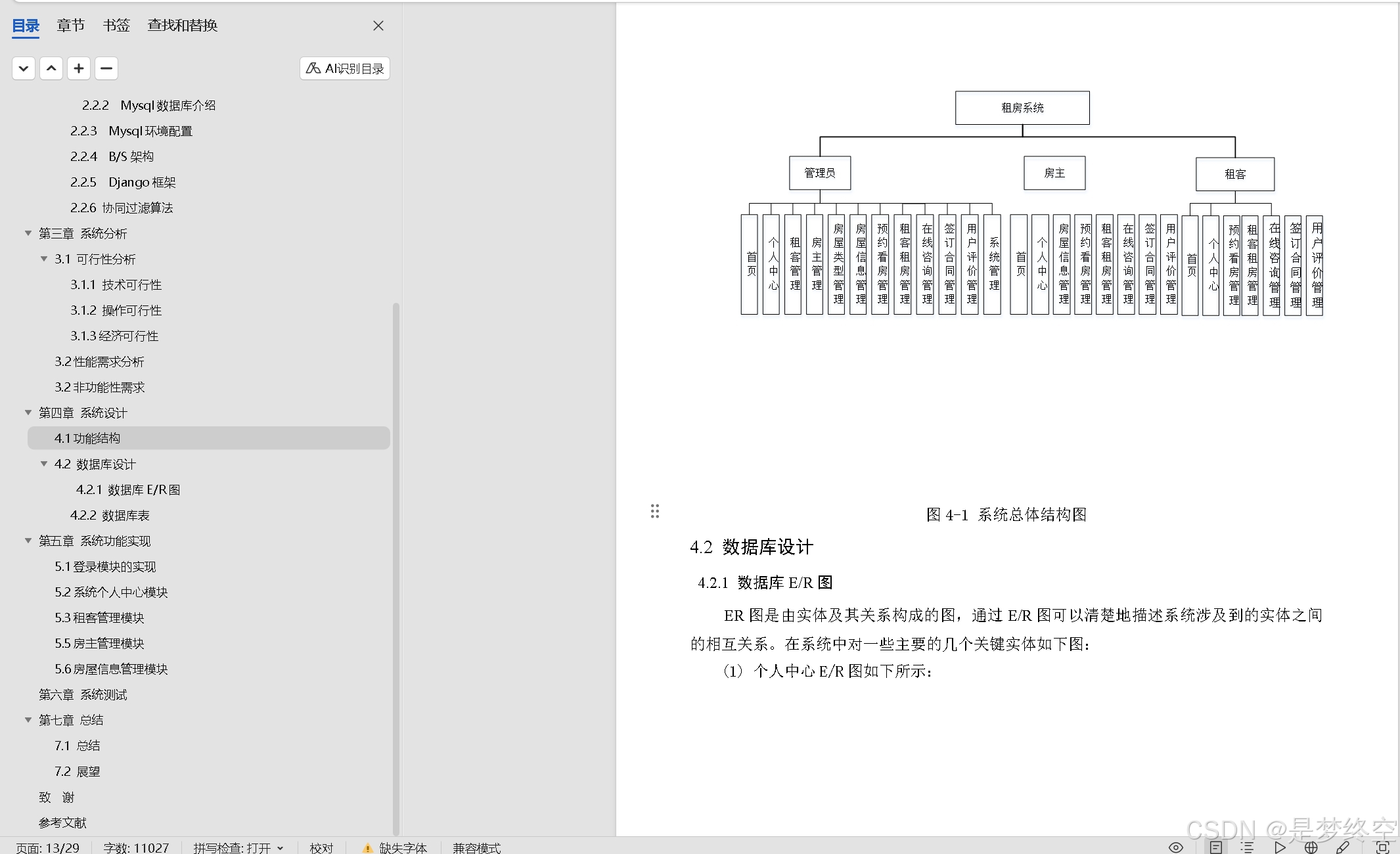Open web layout globe icon
Viewport: 1400px width, 854px height.
coord(1311,847)
